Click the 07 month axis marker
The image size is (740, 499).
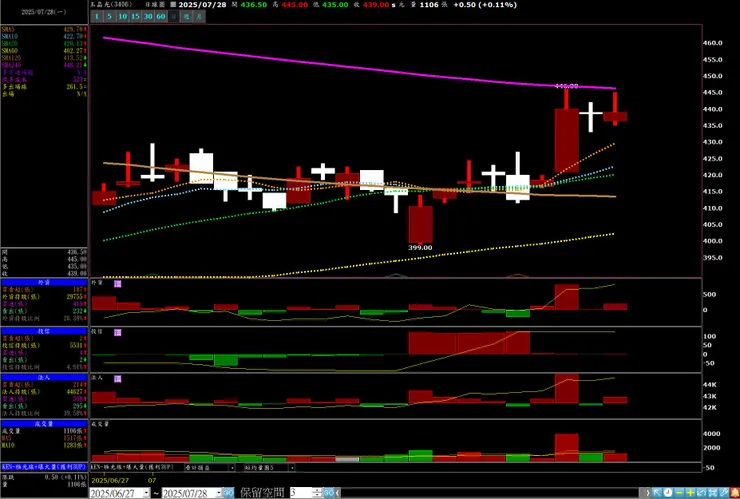tap(152, 480)
